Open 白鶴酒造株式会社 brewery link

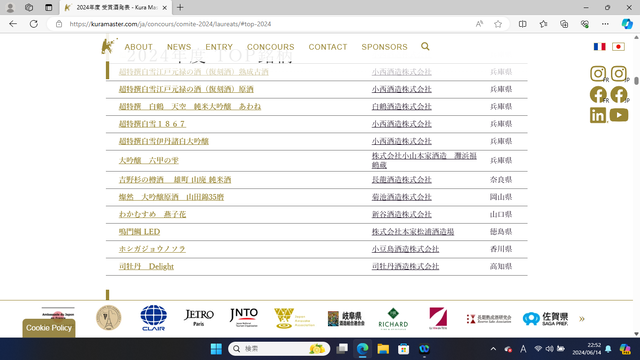pyautogui.click(x=402, y=107)
